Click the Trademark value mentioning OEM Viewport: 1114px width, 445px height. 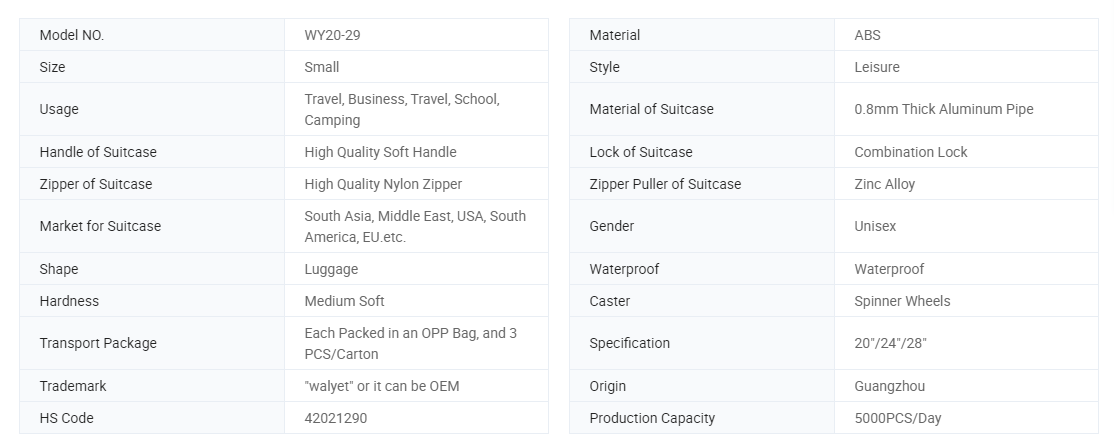381,386
